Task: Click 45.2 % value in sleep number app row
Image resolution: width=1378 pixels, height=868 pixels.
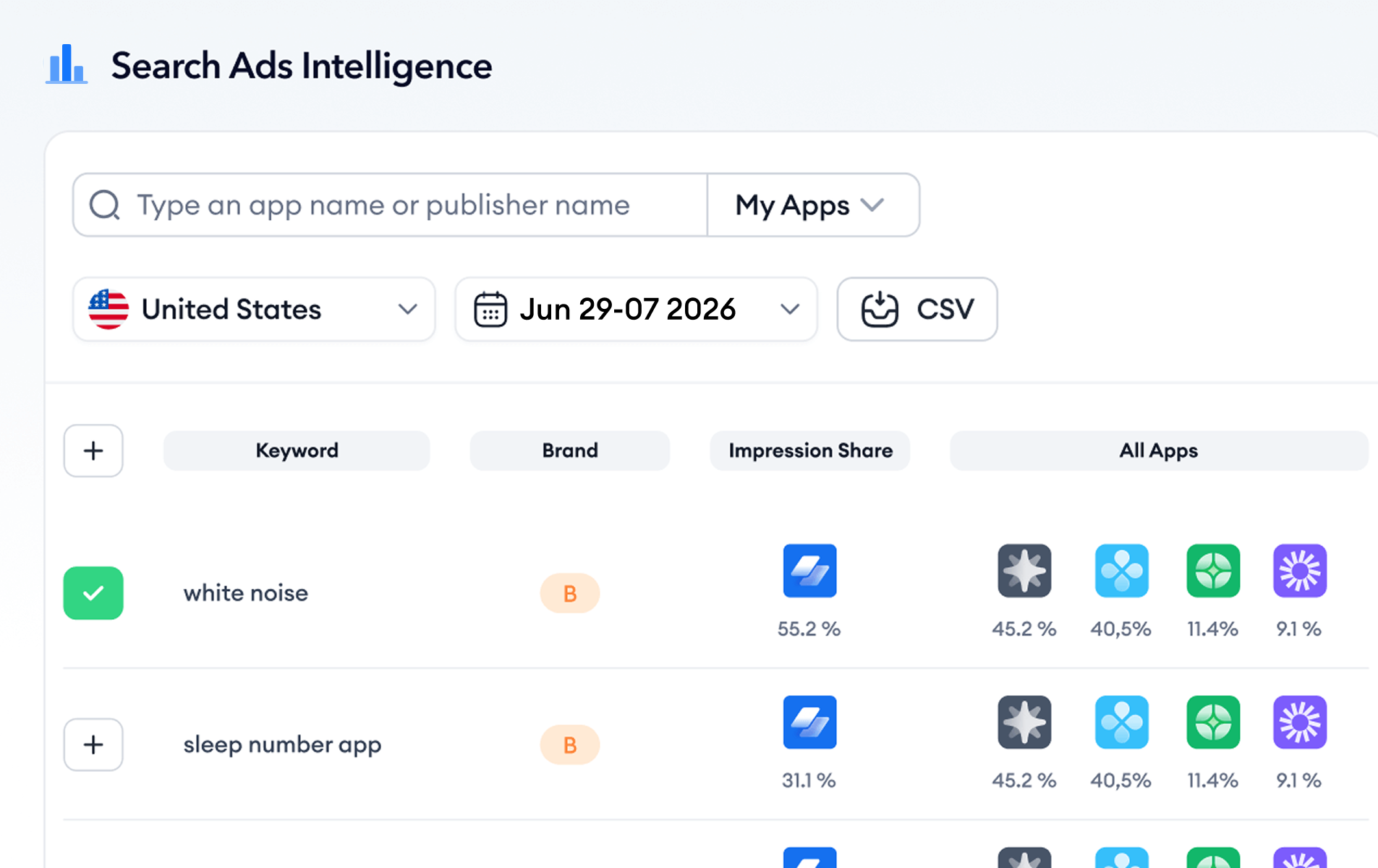Action: (1024, 780)
